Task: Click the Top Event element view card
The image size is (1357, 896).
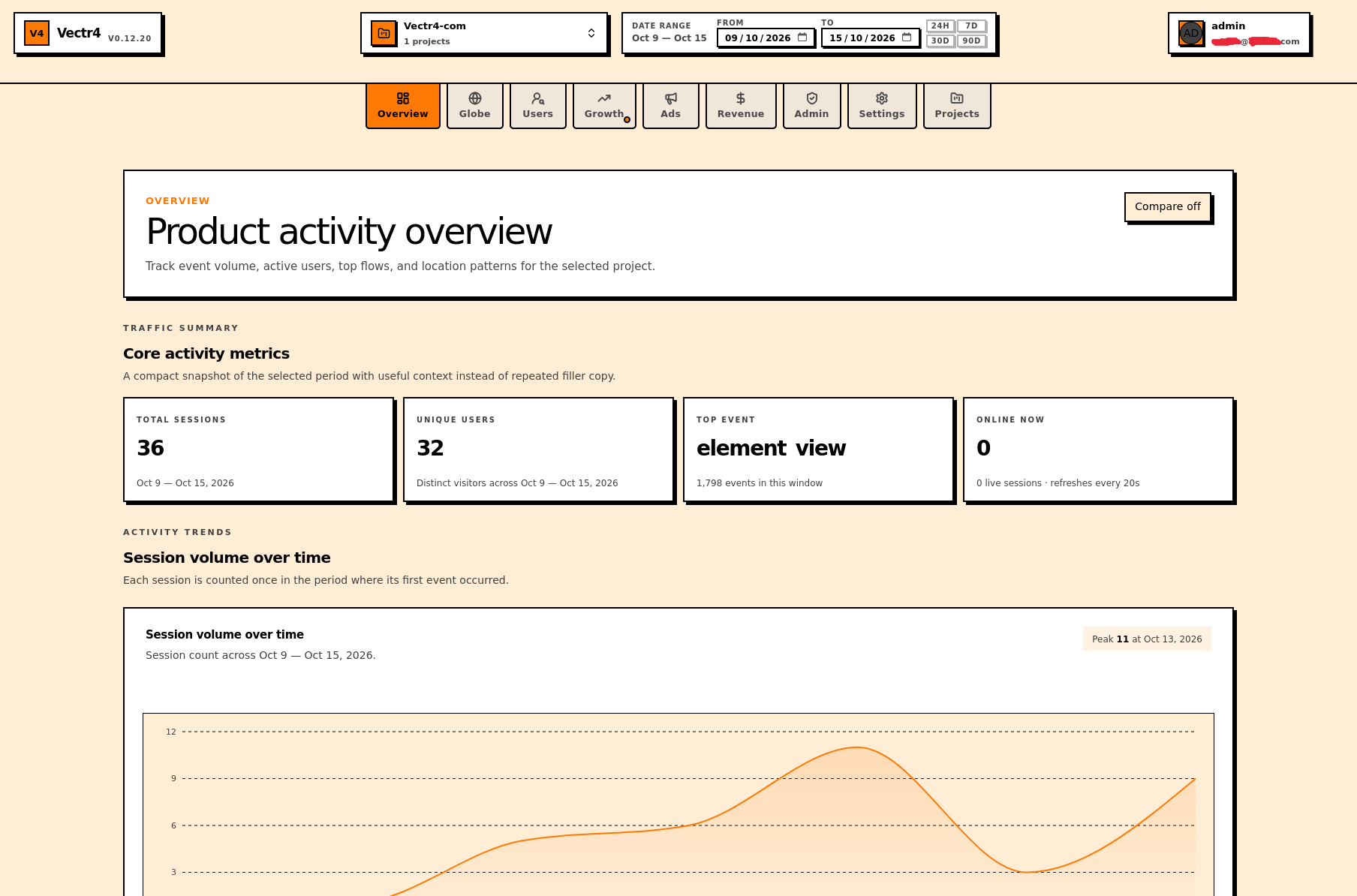Action: click(819, 450)
